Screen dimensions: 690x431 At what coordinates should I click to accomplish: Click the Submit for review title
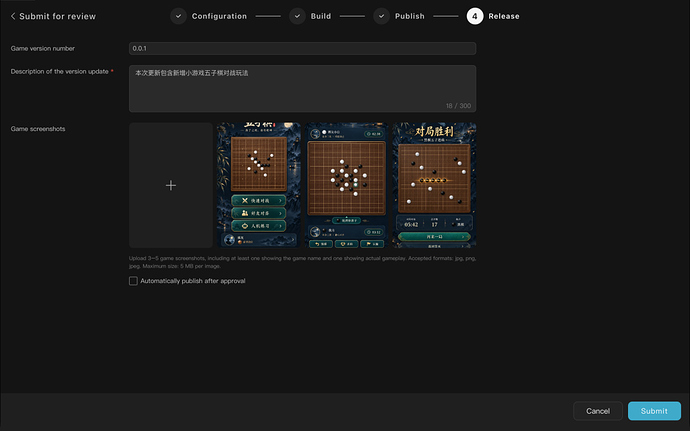point(58,16)
